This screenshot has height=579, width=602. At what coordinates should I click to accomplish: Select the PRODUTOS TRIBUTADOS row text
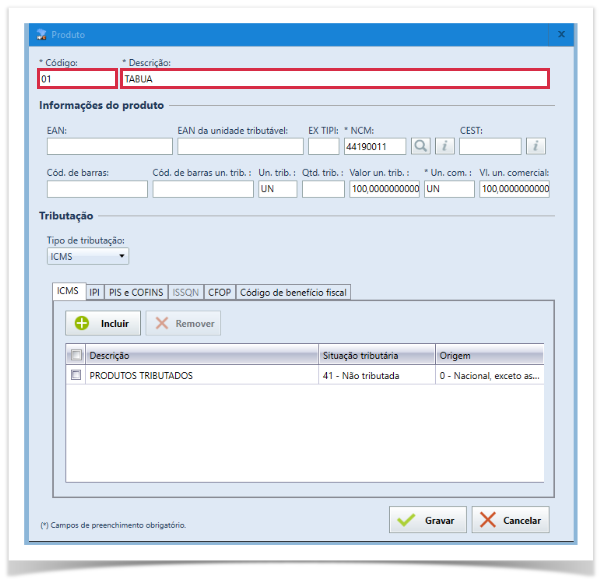click(141, 375)
